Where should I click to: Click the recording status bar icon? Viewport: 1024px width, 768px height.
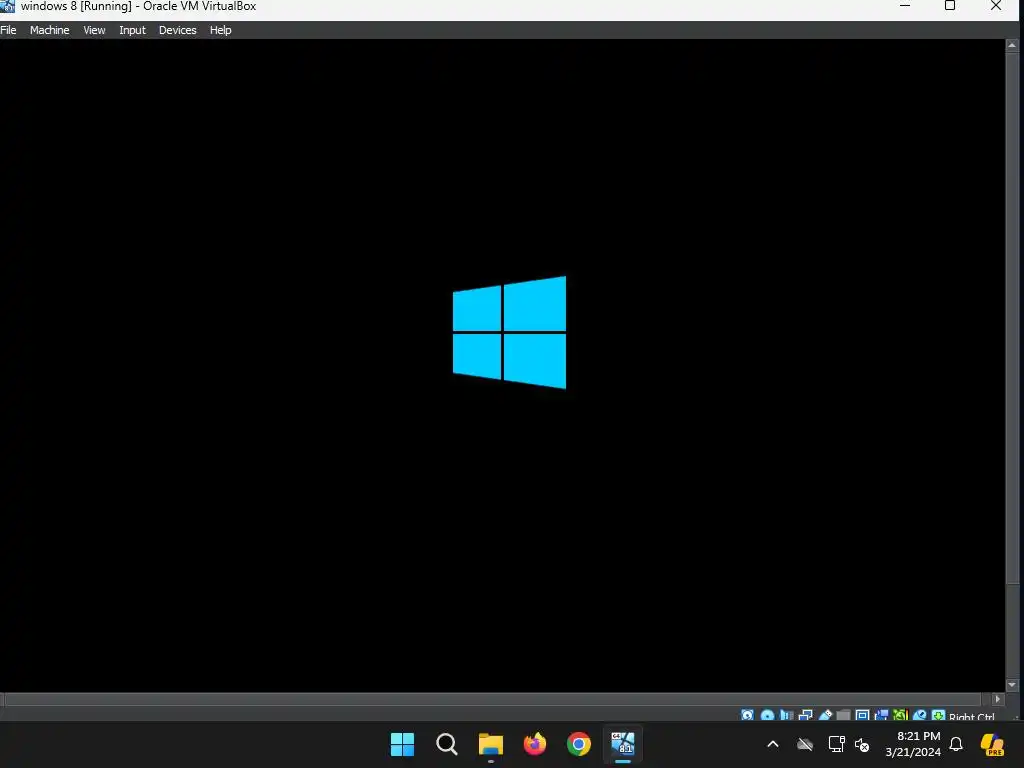coord(882,716)
